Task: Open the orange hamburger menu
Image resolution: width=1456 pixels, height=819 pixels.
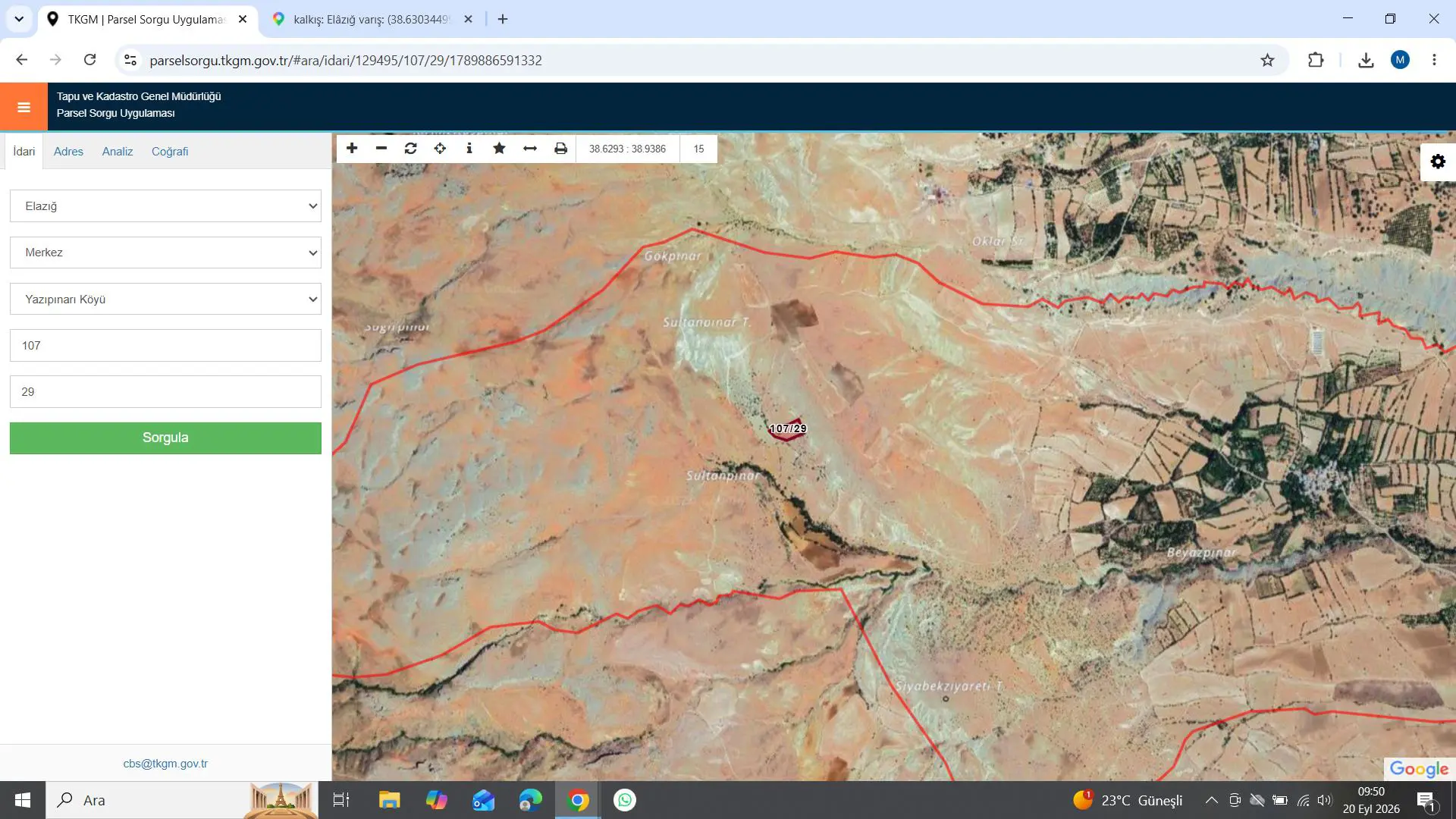Action: pyautogui.click(x=24, y=107)
